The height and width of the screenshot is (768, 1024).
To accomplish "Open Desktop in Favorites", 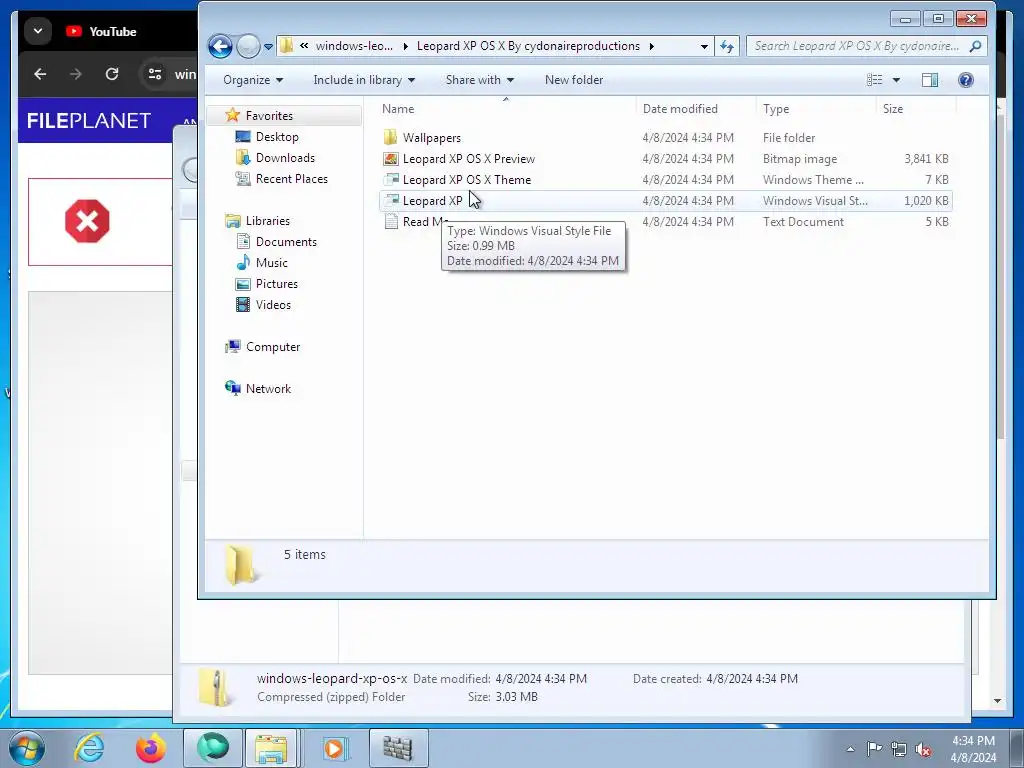I will pos(276,136).
